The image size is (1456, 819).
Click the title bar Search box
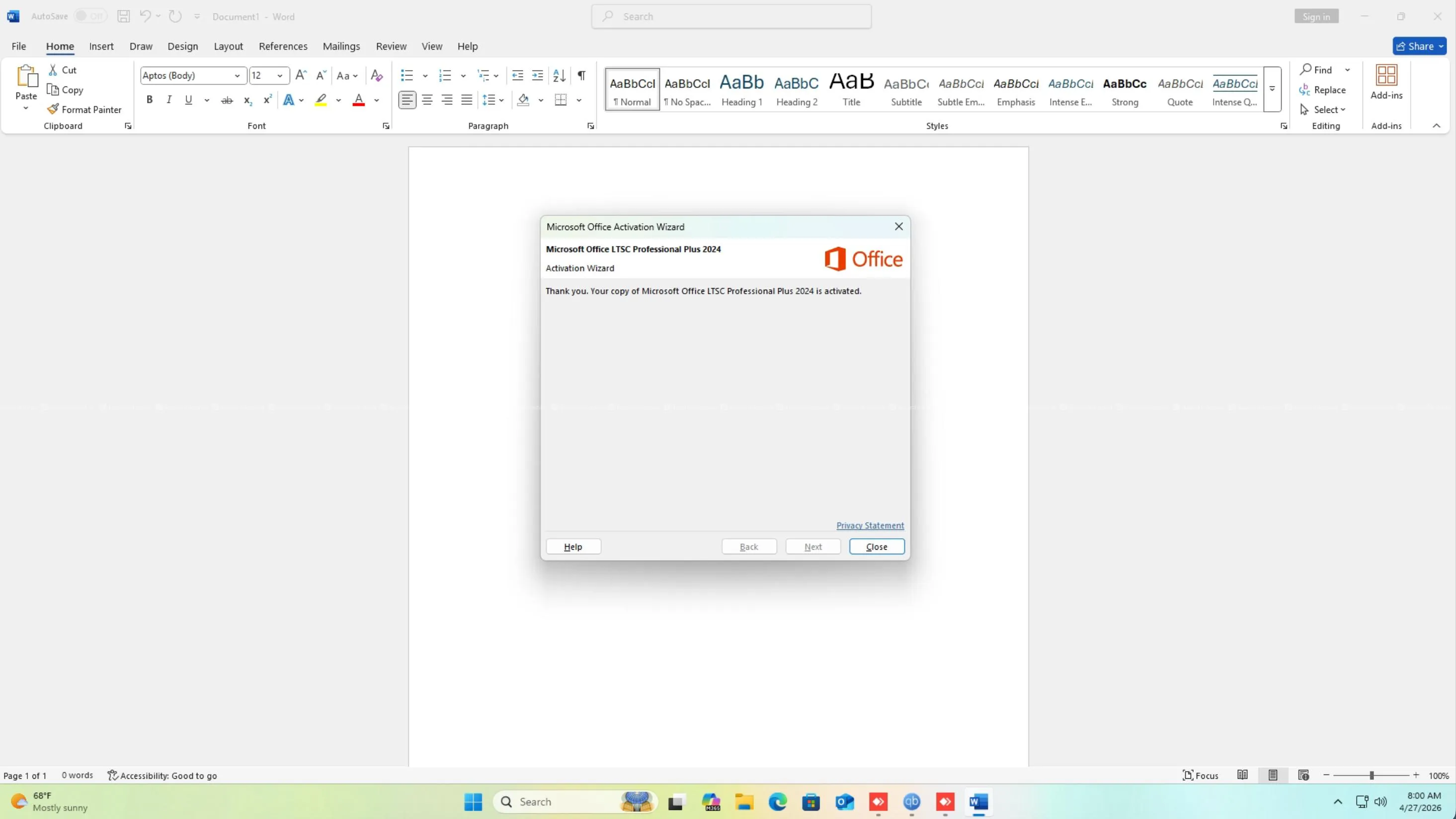[x=731, y=16]
